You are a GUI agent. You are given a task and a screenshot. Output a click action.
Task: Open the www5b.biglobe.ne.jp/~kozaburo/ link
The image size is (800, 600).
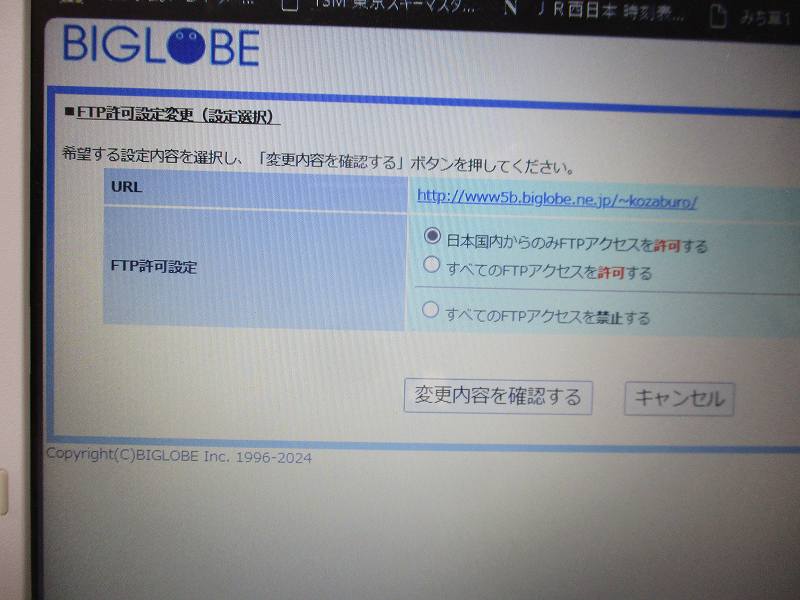[x=556, y=198]
